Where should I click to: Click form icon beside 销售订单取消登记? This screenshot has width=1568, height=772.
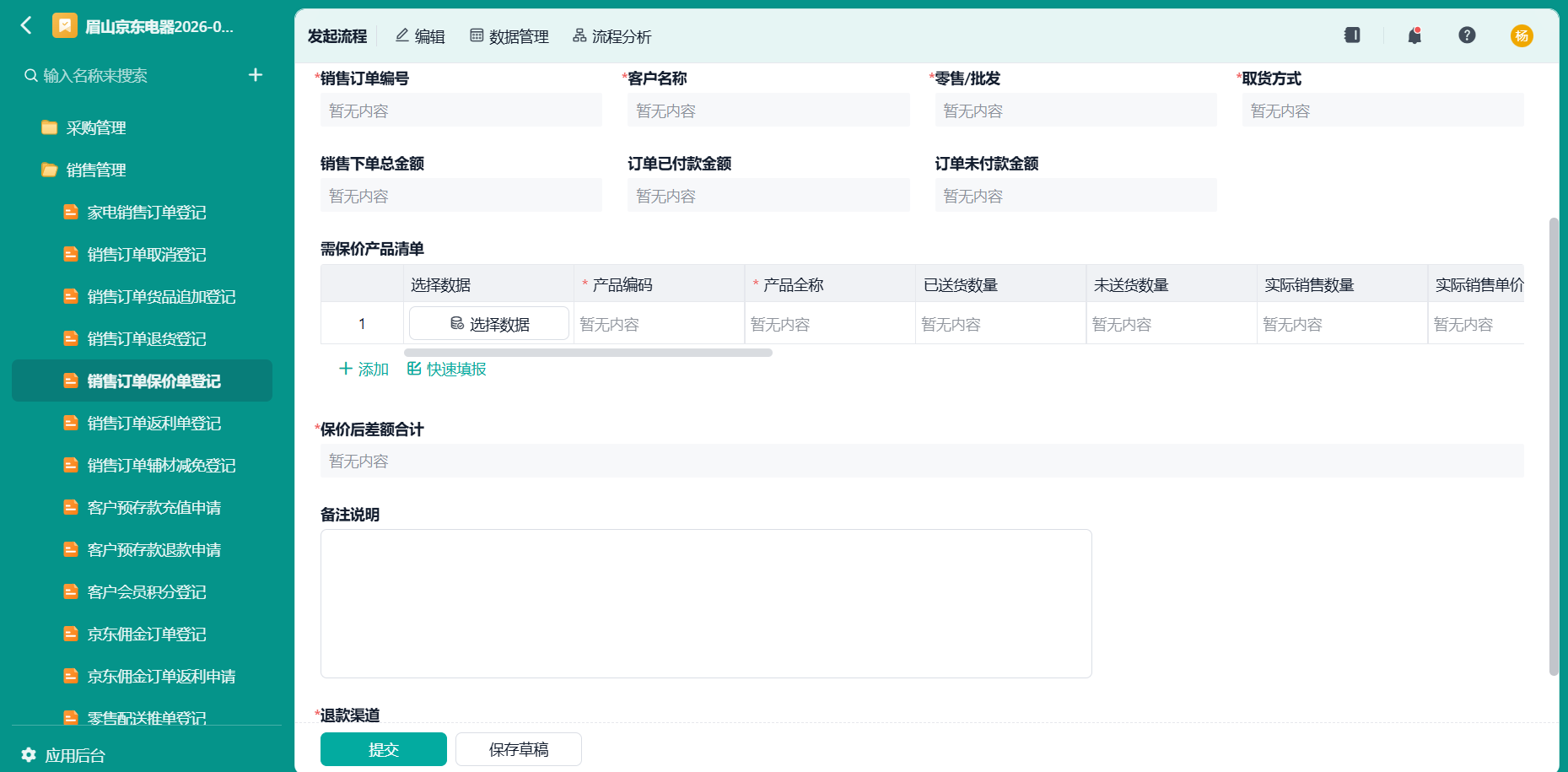click(71, 254)
